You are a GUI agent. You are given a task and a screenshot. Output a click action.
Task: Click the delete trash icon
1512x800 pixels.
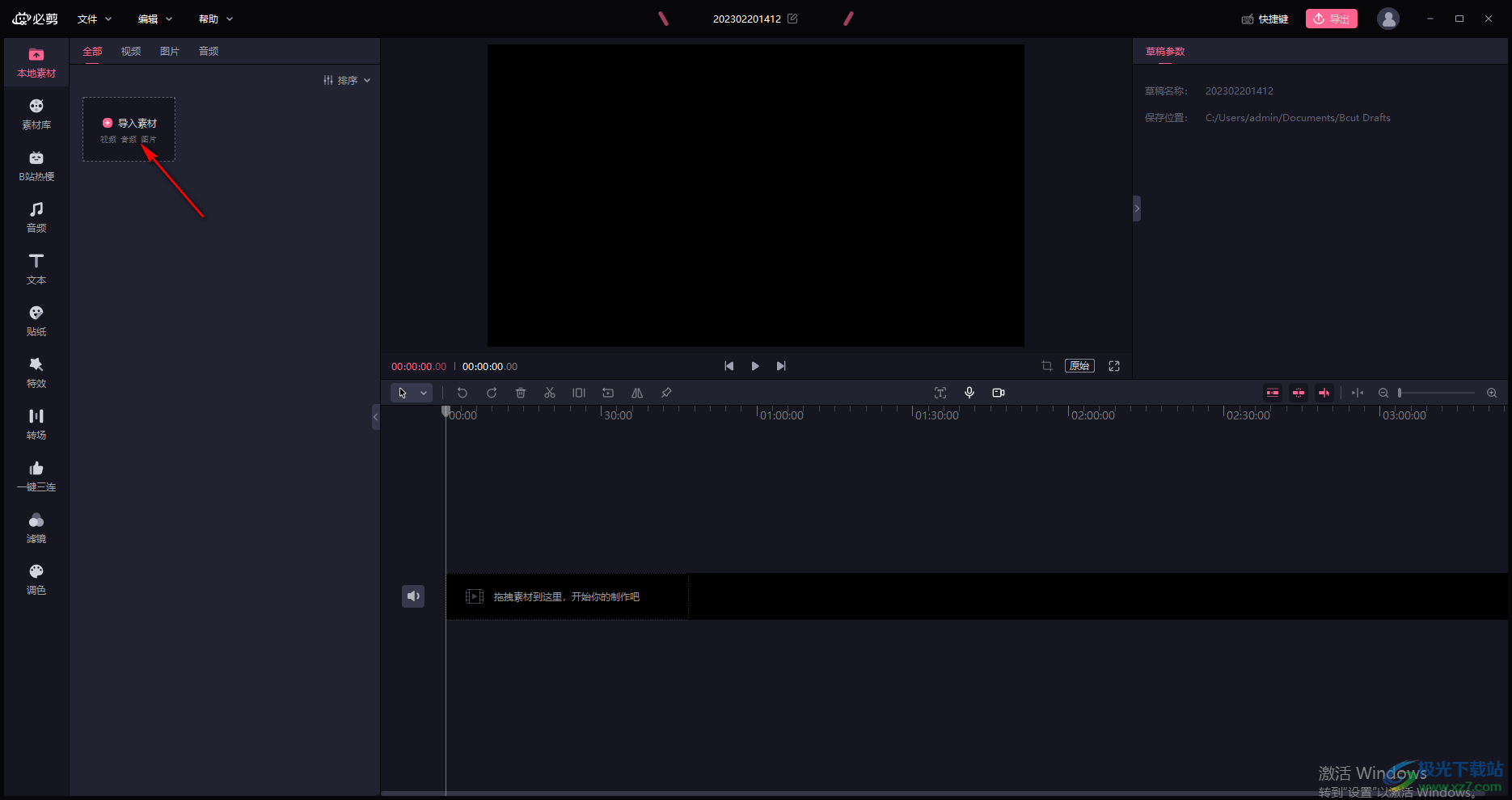click(x=521, y=393)
